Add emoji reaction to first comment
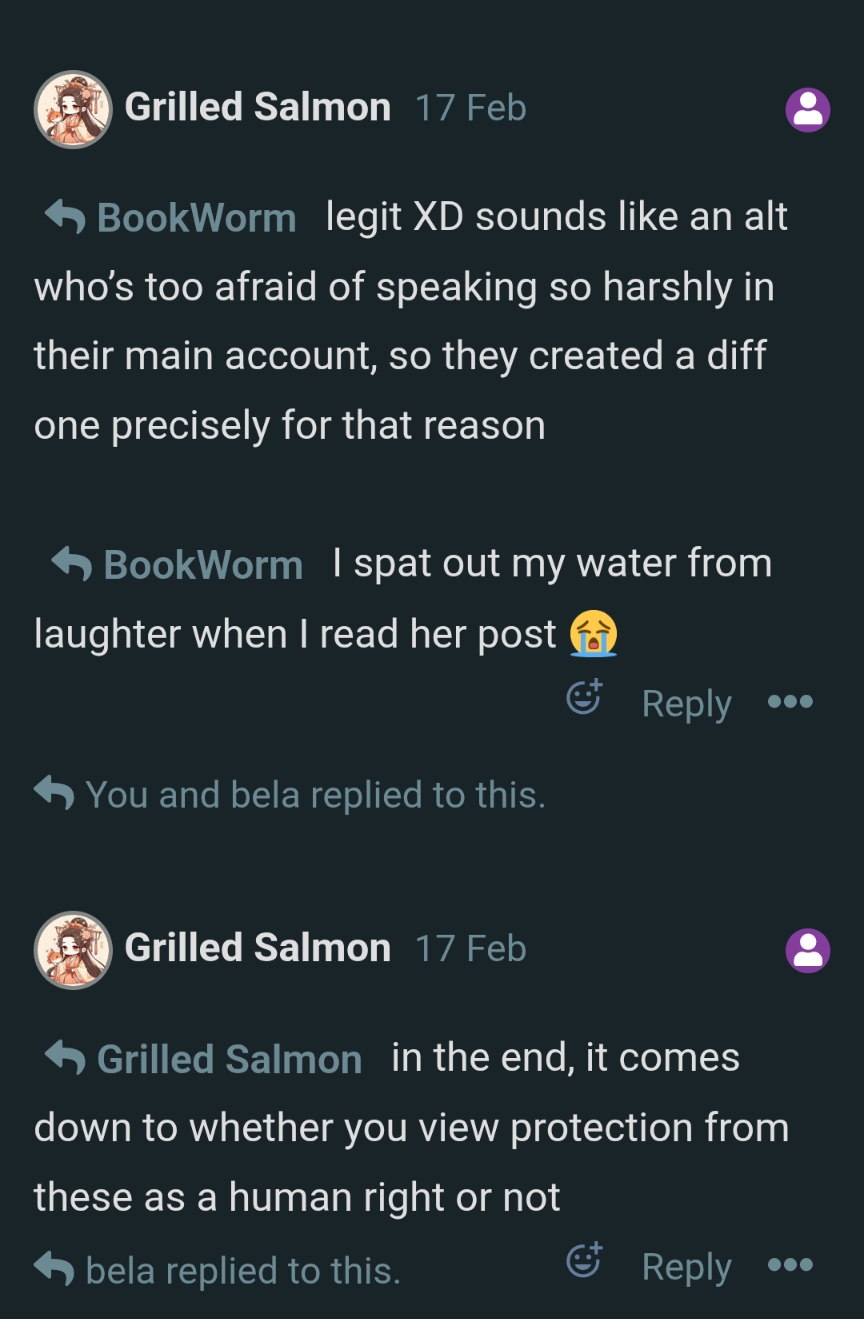864x1319 pixels. coord(584,696)
